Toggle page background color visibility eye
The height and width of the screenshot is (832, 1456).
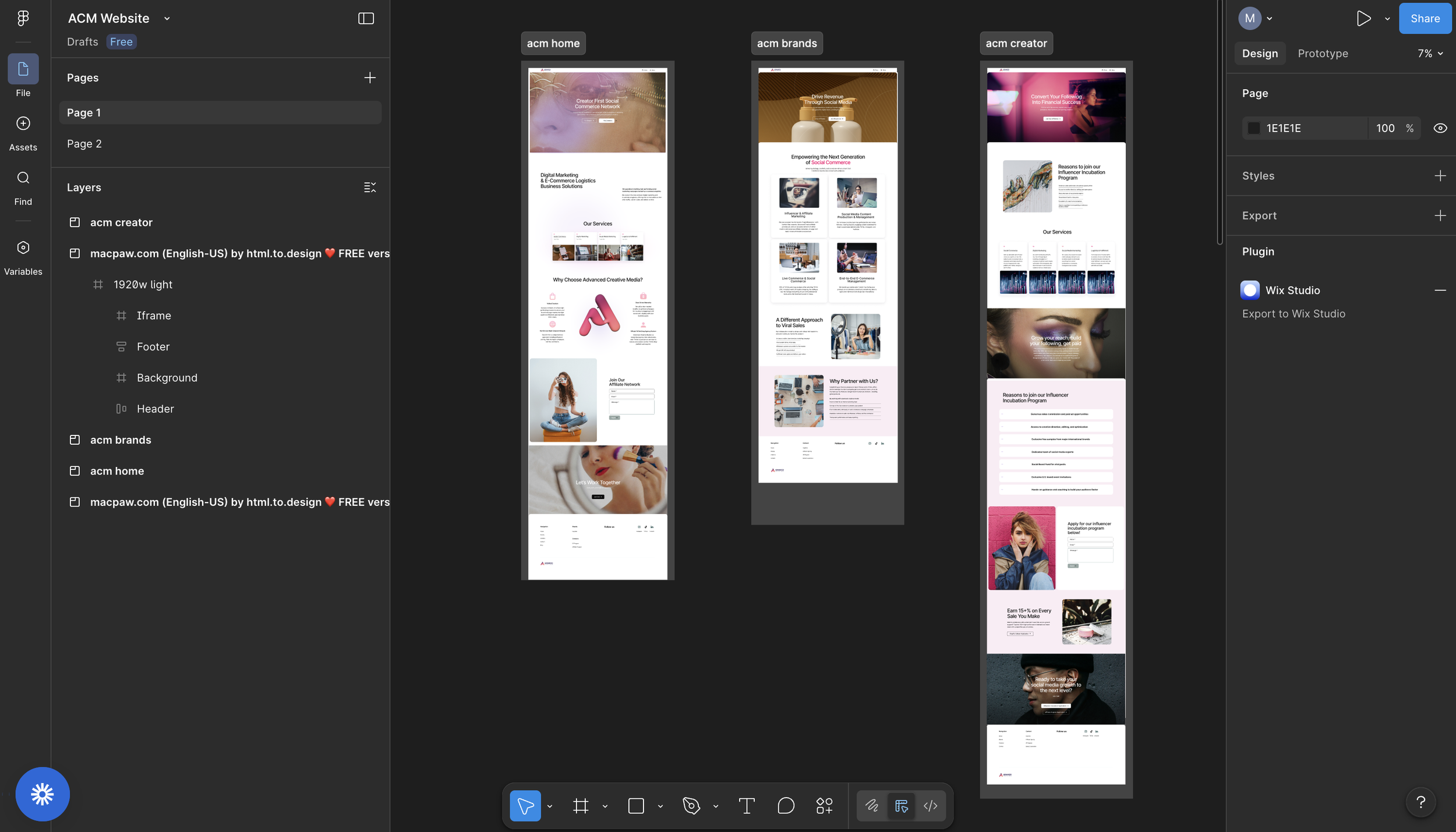pos(1440,128)
